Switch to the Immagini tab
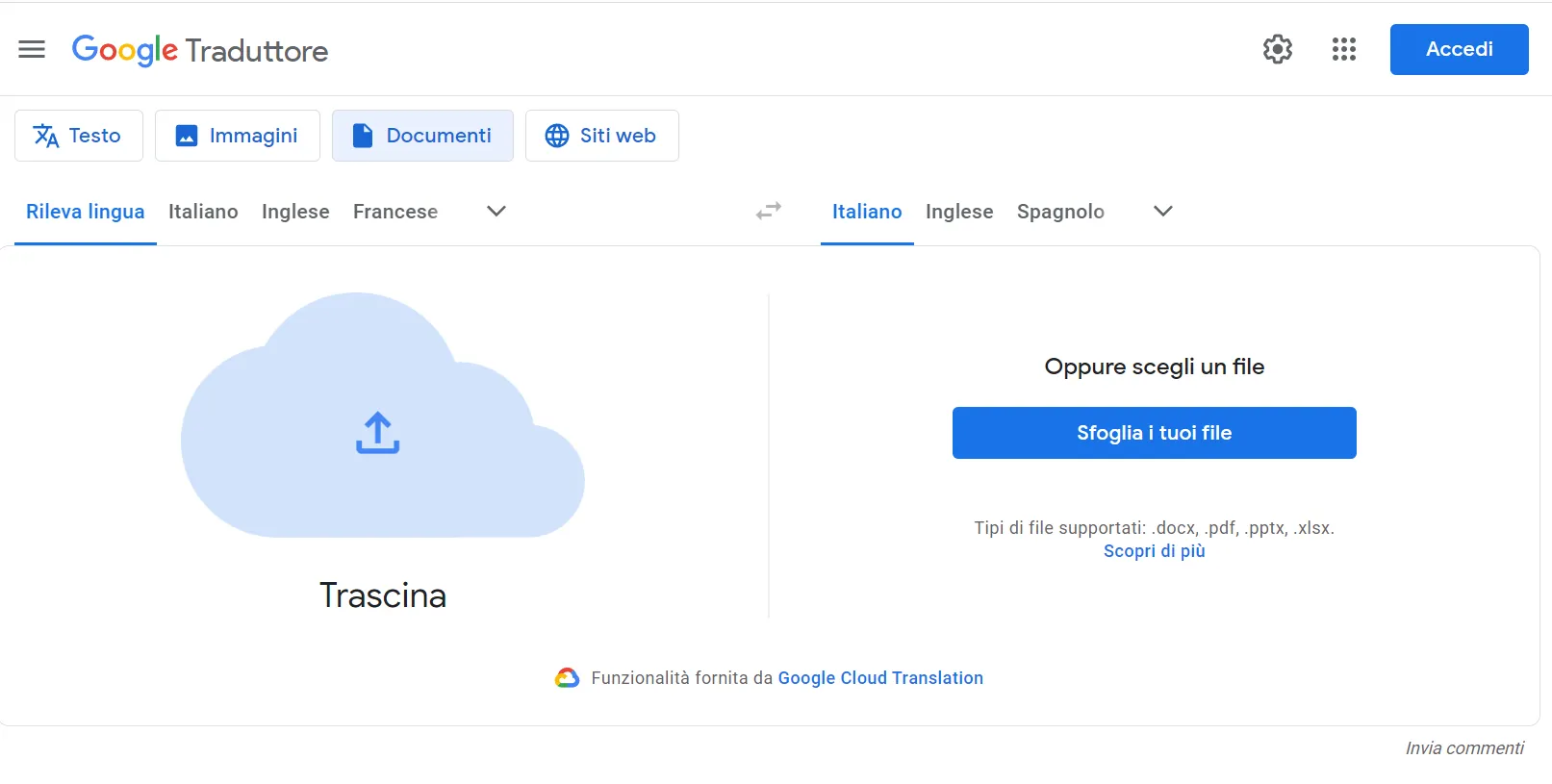 [x=238, y=136]
